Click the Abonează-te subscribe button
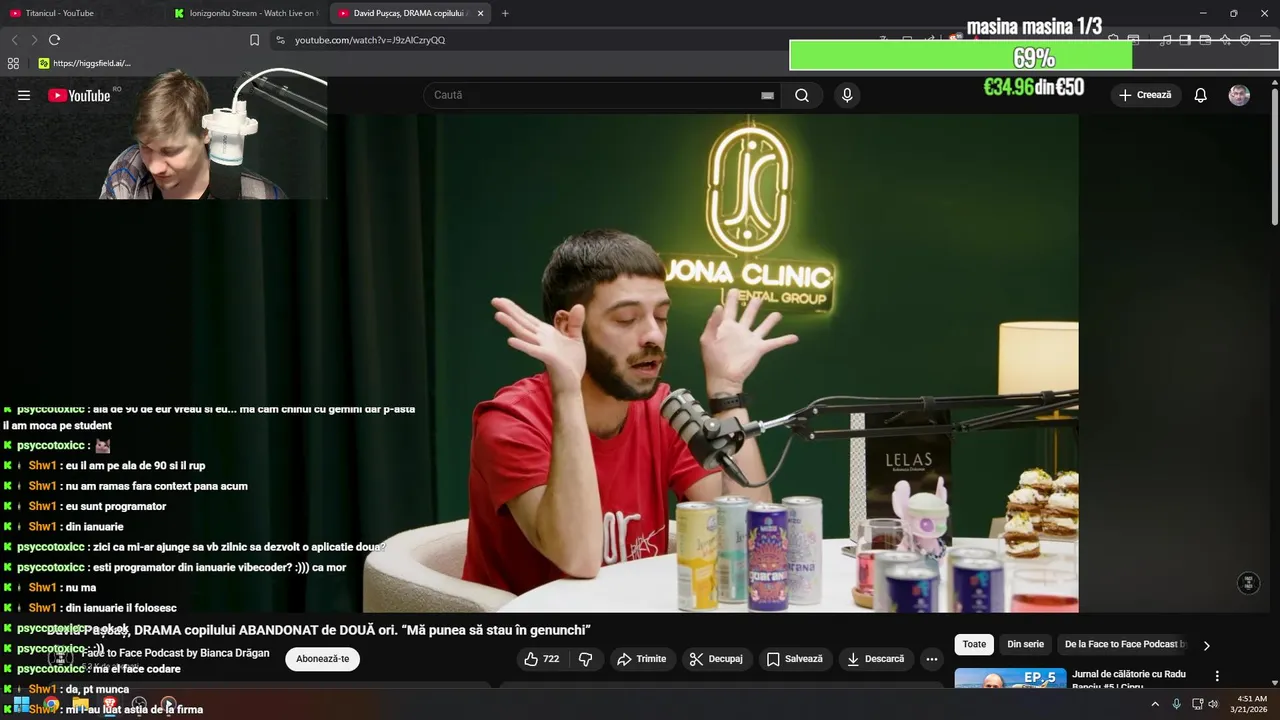Image resolution: width=1280 pixels, height=720 pixels. click(x=322, y=659)
